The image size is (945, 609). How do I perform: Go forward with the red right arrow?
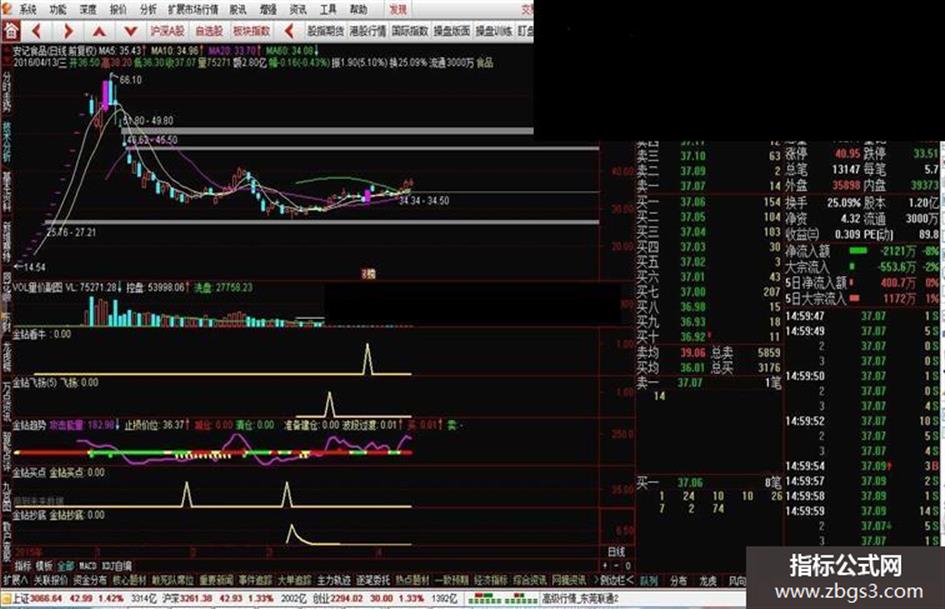[68, 31]
